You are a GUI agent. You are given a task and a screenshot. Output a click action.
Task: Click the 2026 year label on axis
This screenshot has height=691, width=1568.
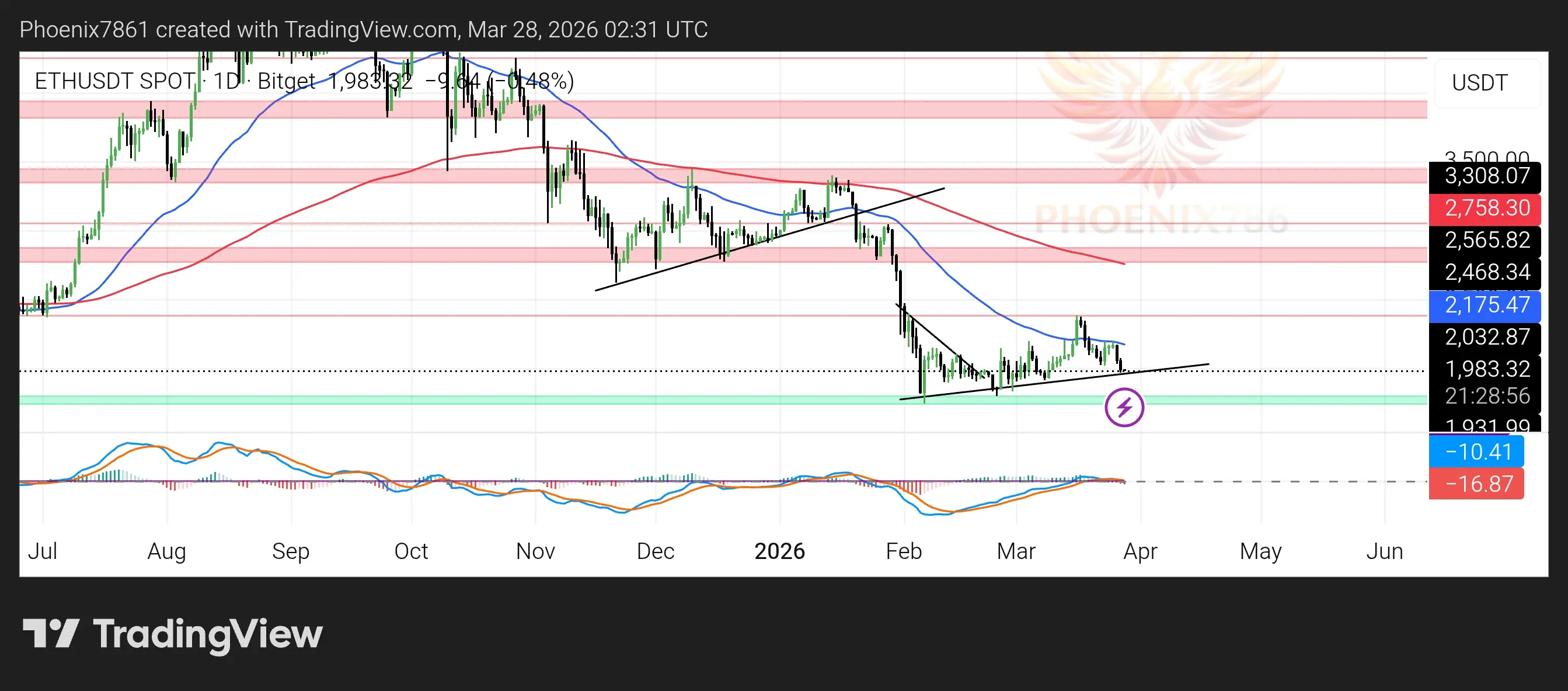click(779, 551)
